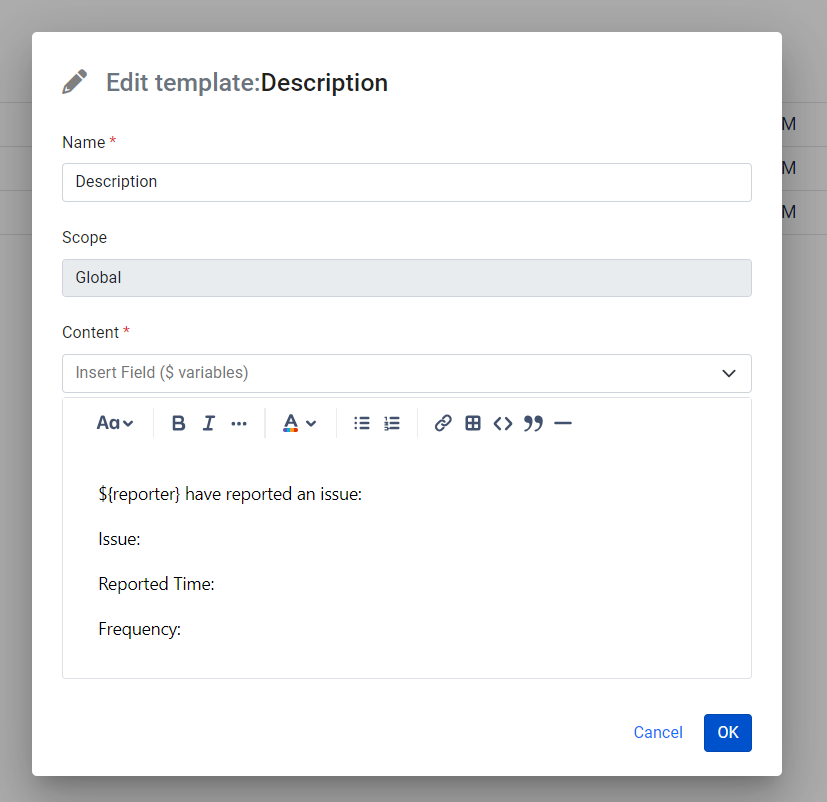Viewport: 827px width, 802px height.
Task: Insert a table into content
Action: click(x=473, y=423)
